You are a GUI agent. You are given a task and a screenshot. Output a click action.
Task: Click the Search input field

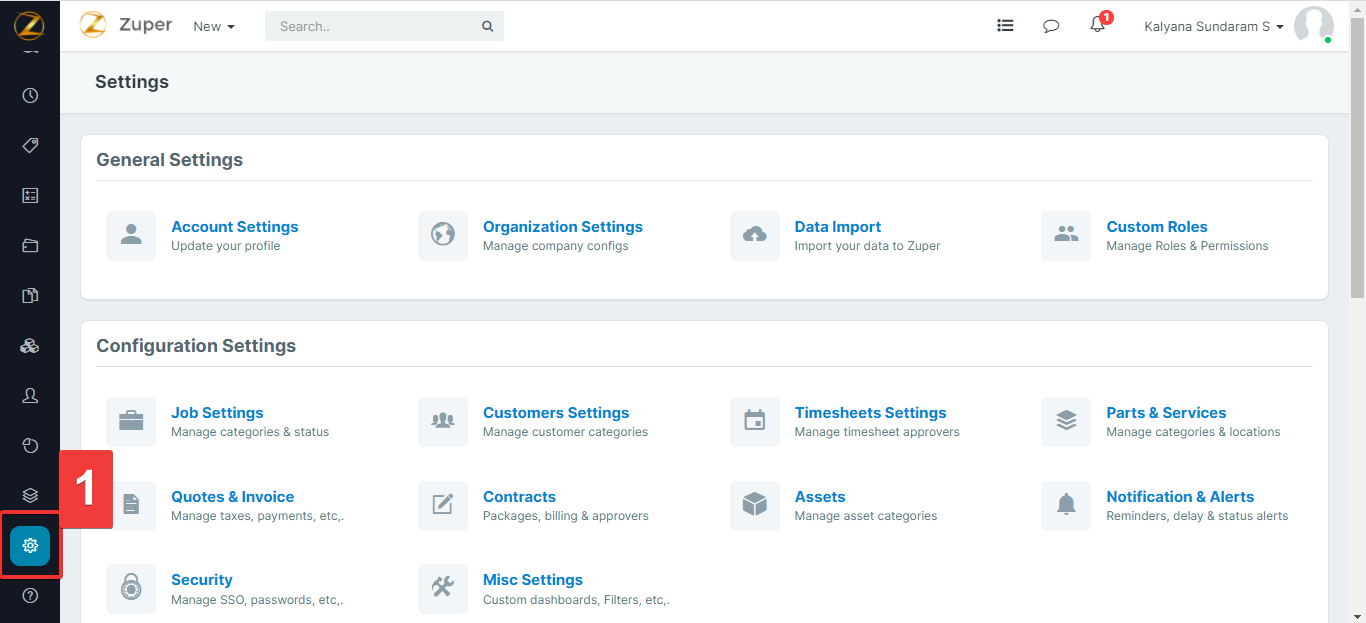372,27
